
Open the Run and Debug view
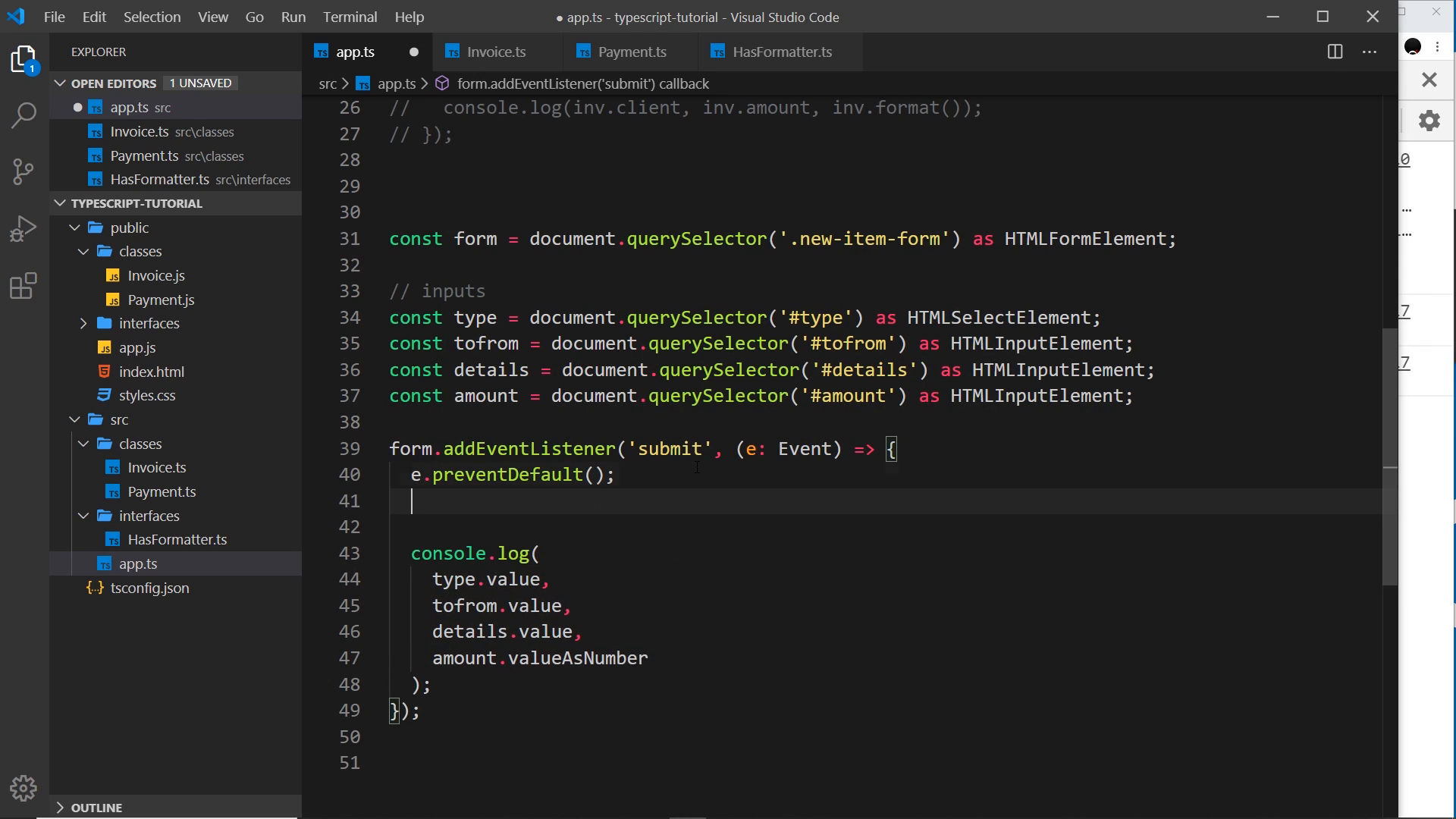24,228
